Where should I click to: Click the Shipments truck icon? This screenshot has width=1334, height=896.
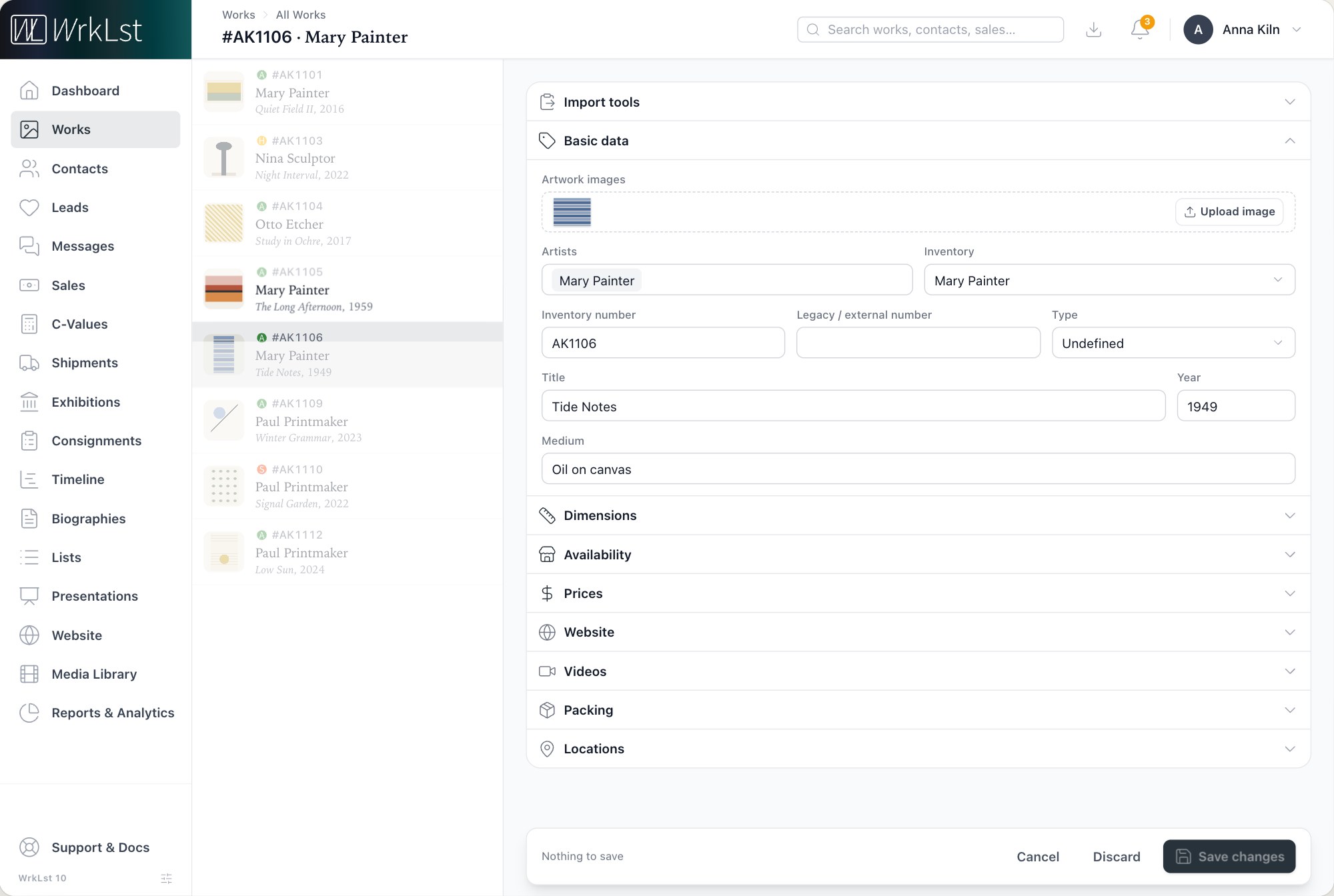tap(29, 363)
